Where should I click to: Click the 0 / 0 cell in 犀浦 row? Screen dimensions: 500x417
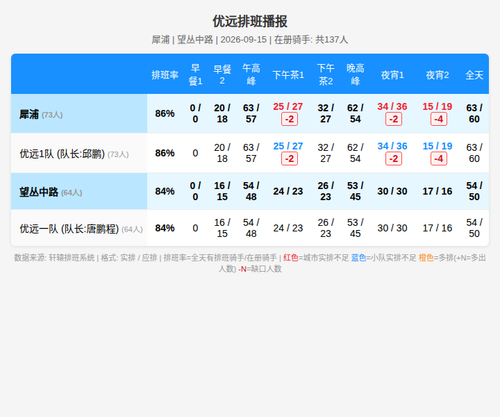pos(195,113)
